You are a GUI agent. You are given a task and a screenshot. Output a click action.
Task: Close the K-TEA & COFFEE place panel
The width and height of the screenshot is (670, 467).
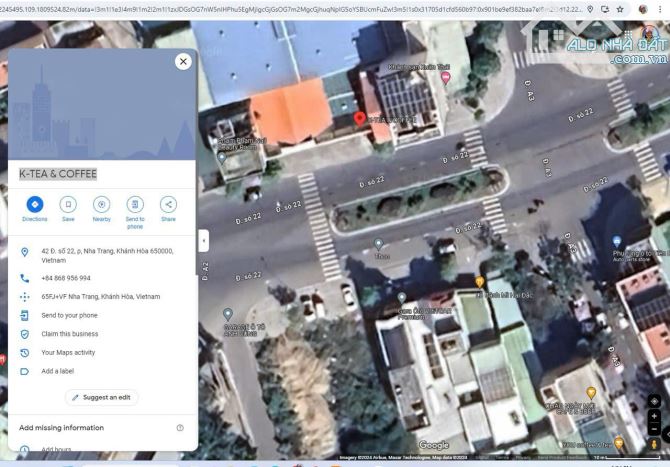[183, 61]
